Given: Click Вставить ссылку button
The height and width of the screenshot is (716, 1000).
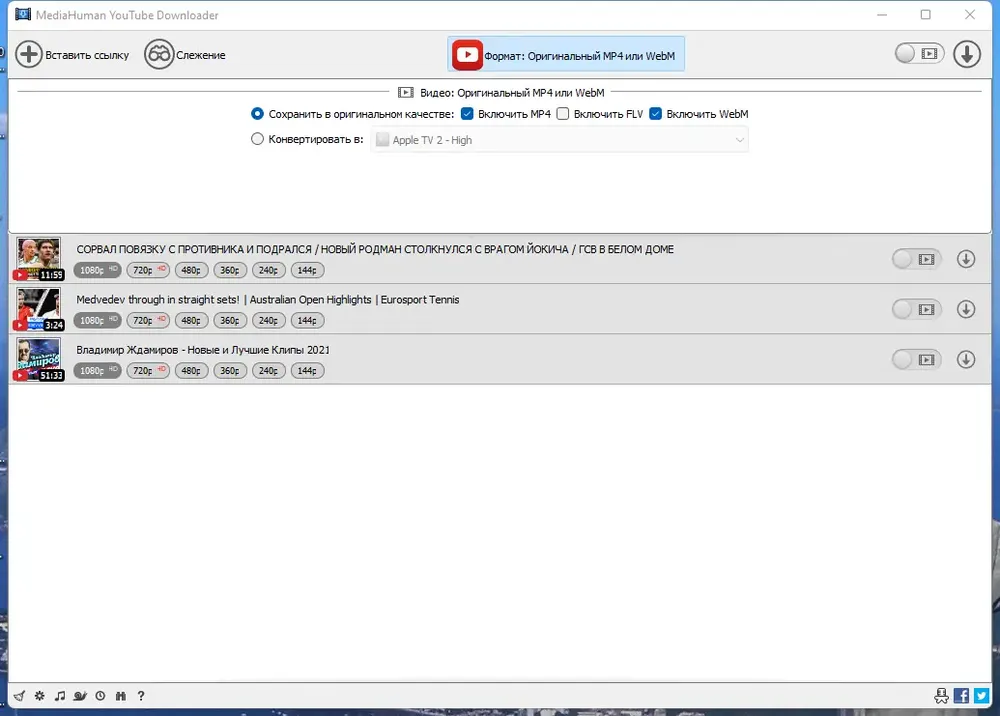Looking at the screenshot, I should pos(72,55).
